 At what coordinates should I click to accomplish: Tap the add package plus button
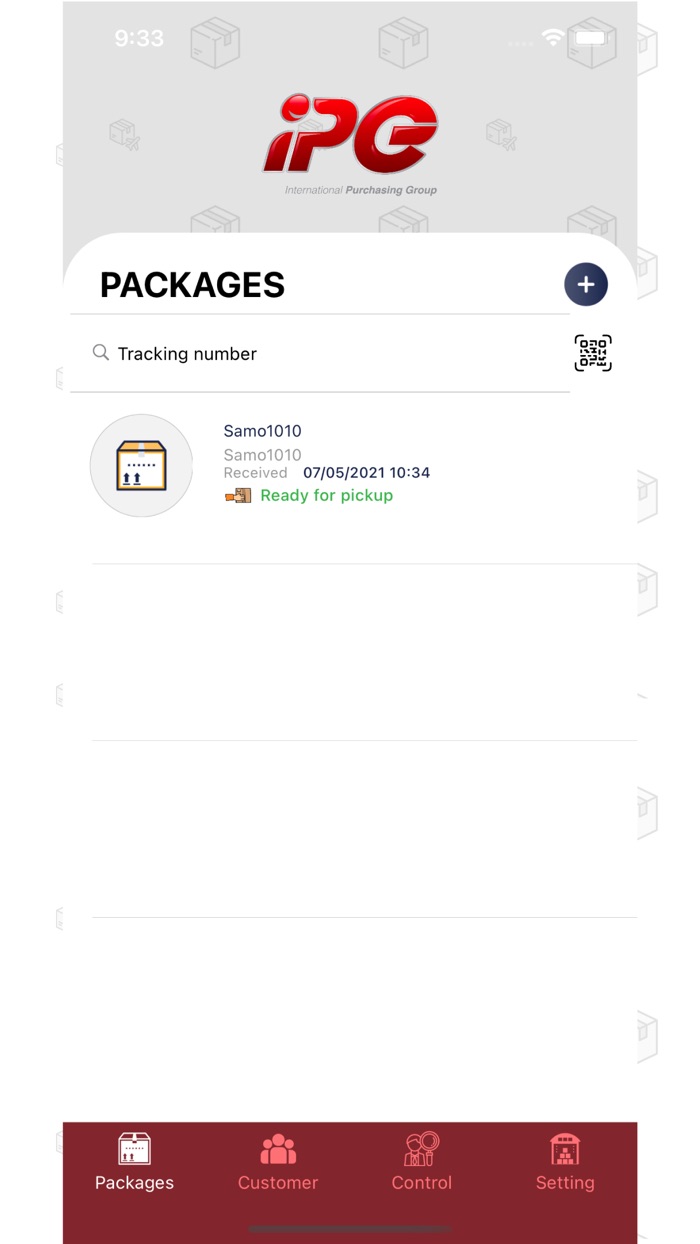[586, 284]
